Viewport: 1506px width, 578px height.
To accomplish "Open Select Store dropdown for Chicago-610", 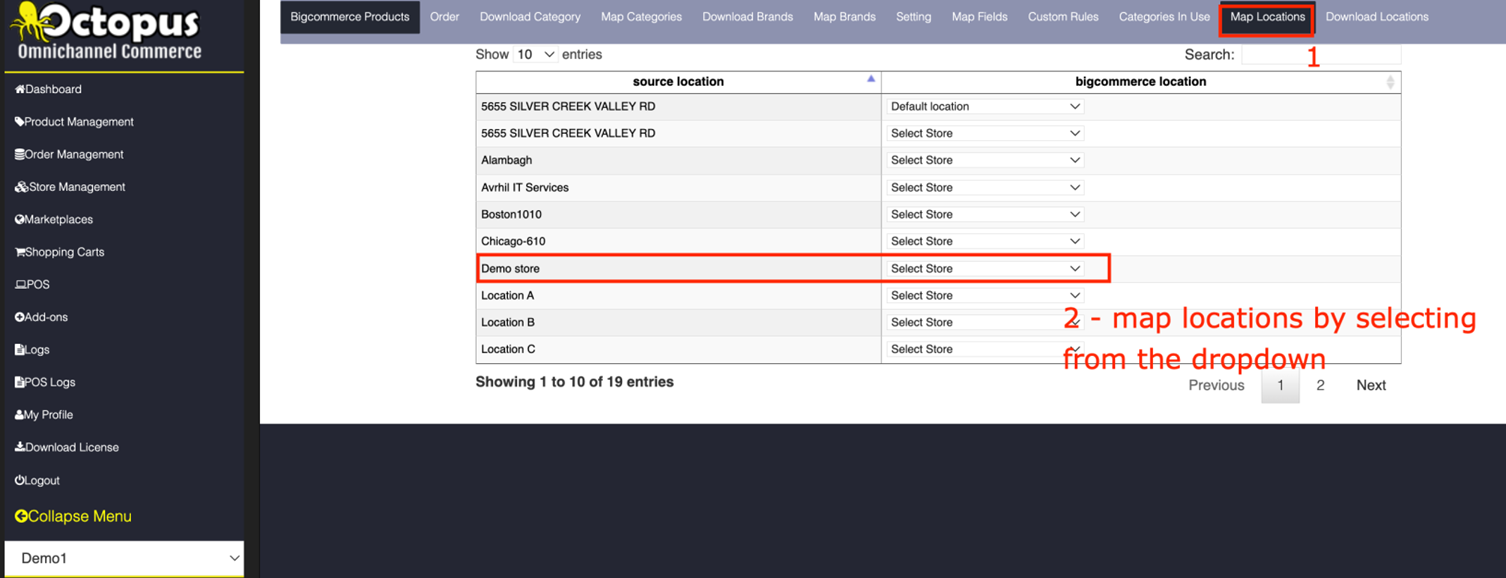I will pos(985,241).
